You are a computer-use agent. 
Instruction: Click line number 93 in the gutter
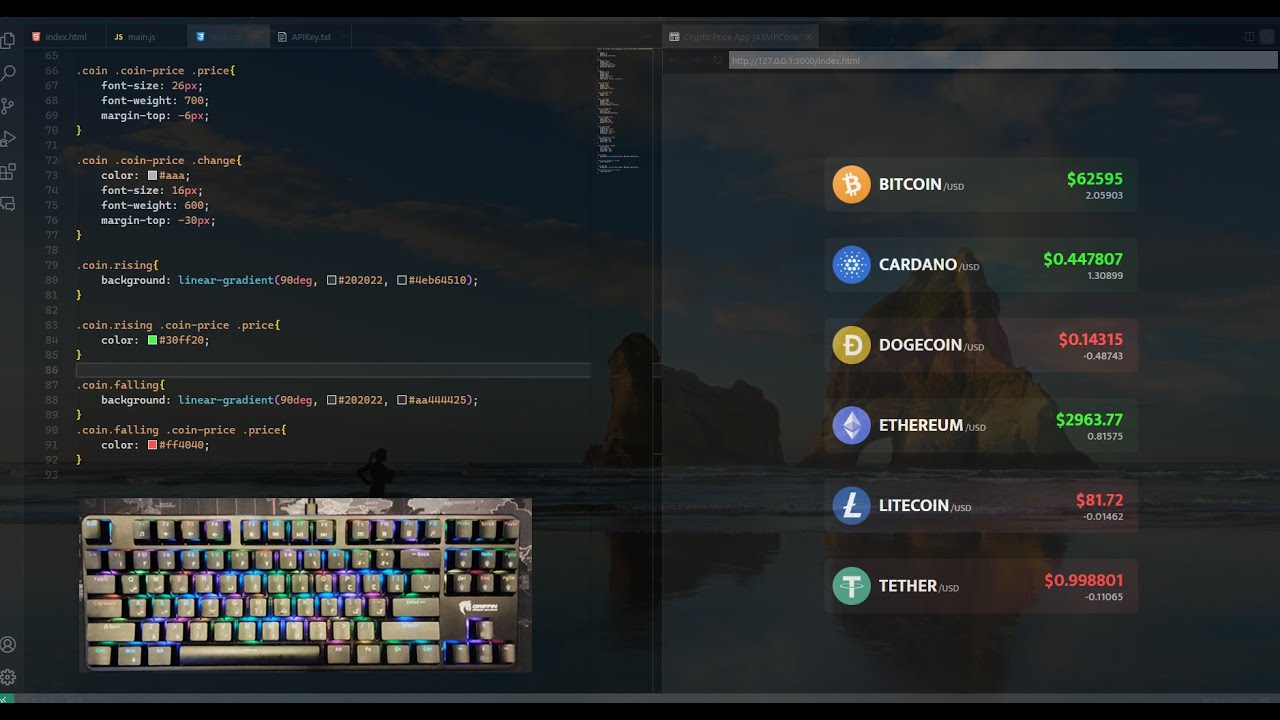(x=52, y=474)
